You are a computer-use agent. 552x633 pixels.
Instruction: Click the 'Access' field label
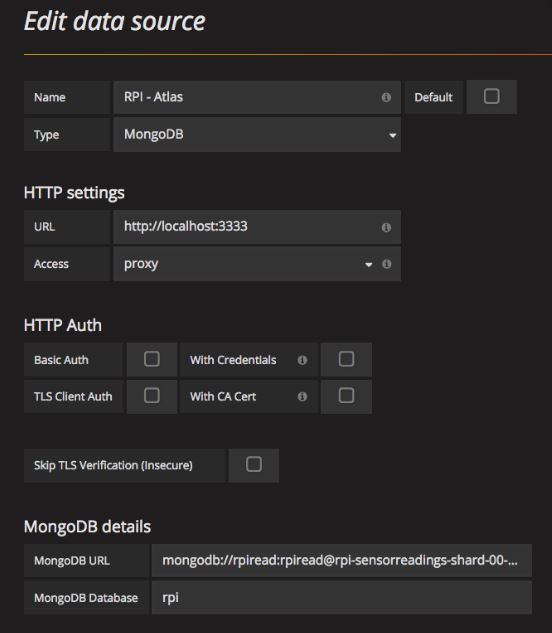[51, 264]
